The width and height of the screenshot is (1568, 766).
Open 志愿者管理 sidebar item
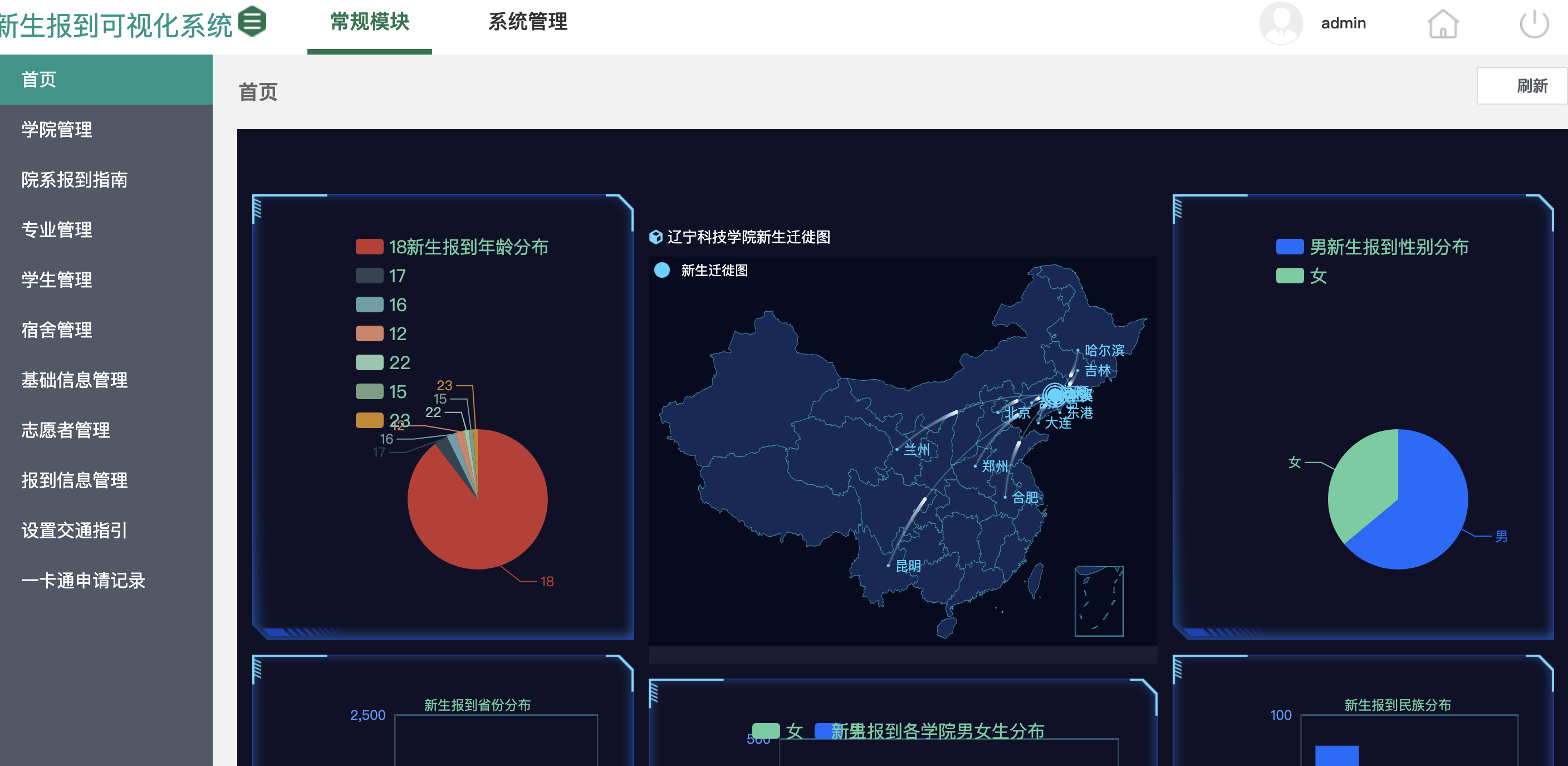(66, 430)
